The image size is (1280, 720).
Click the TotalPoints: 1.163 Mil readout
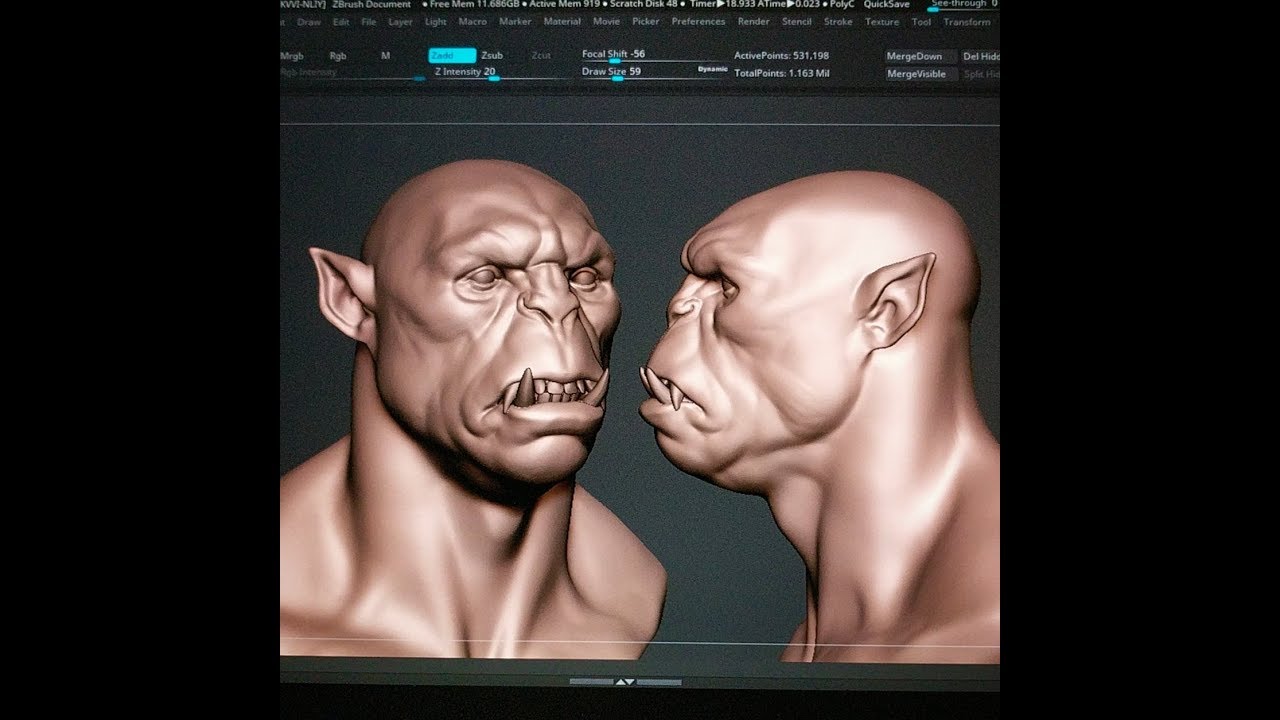(x=782, y=73)
